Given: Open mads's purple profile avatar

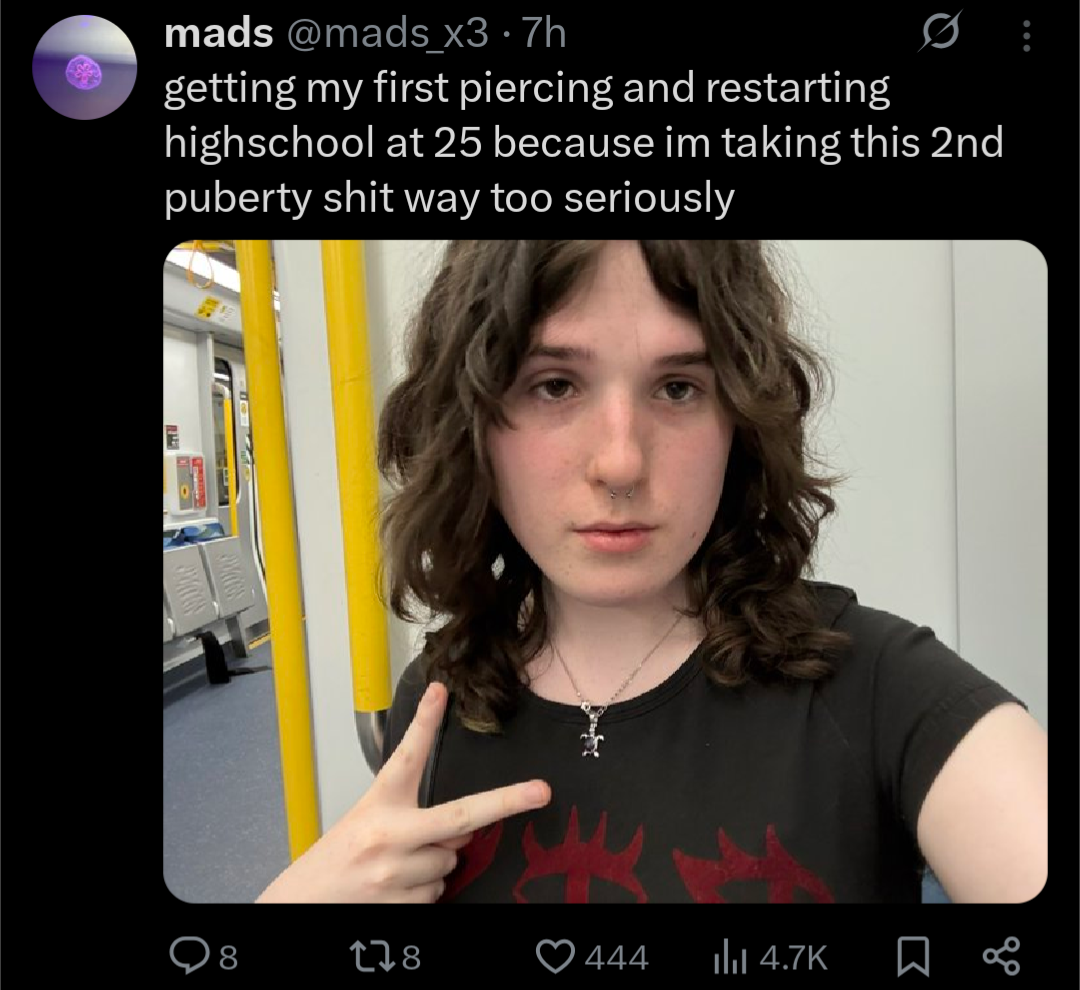Looking at the screenshot, I should (84, 68).
